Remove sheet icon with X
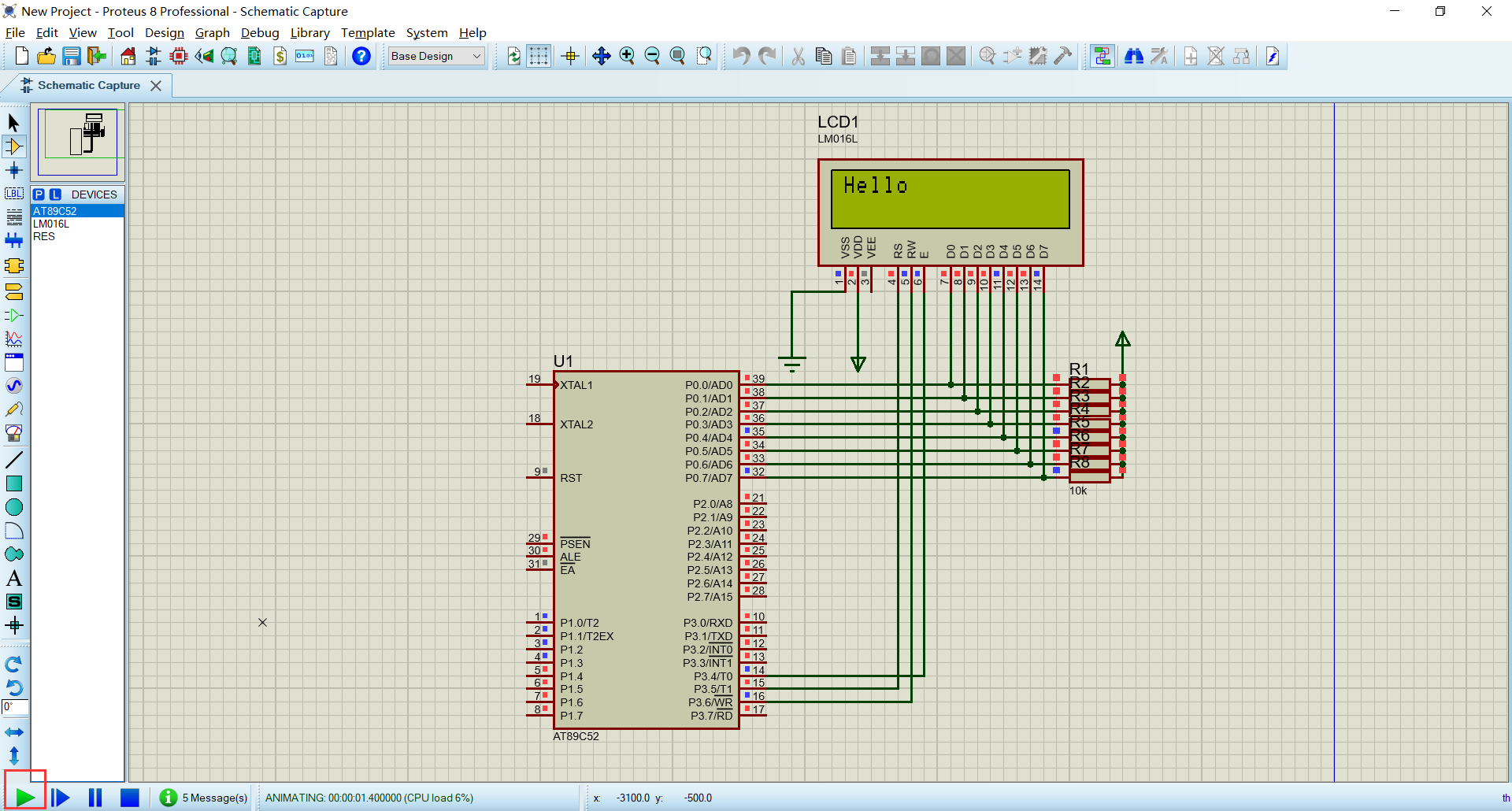Screen dimensions: 1512x811 1216,56
